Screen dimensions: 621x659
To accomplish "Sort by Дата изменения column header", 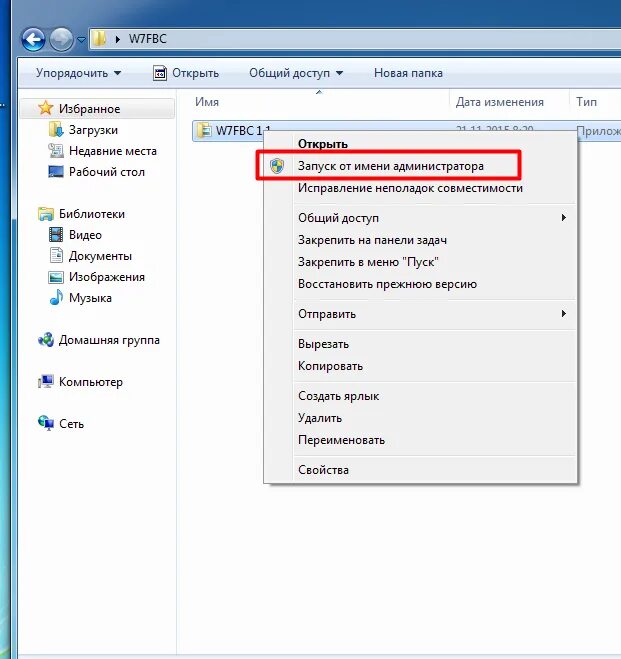I will pos(500,102).
